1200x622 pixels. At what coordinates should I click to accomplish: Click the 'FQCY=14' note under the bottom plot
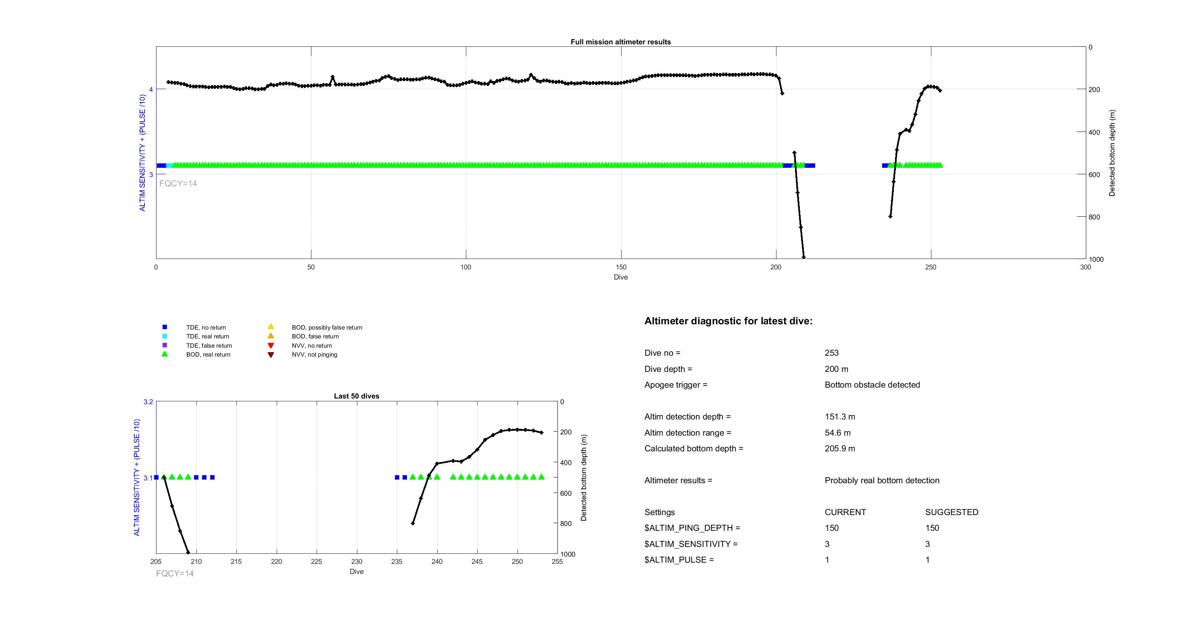[x=175, y=573]
